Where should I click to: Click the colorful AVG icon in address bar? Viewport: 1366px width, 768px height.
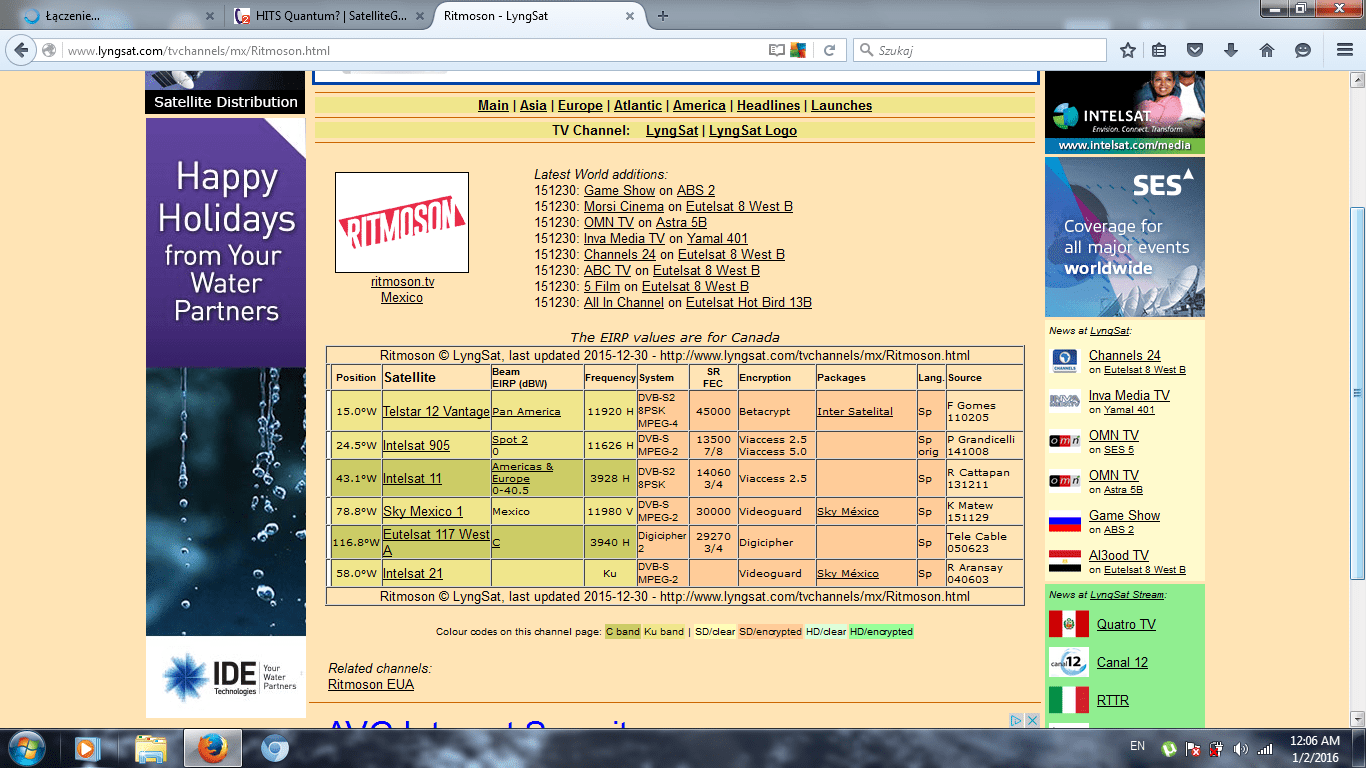coord(798,50)
